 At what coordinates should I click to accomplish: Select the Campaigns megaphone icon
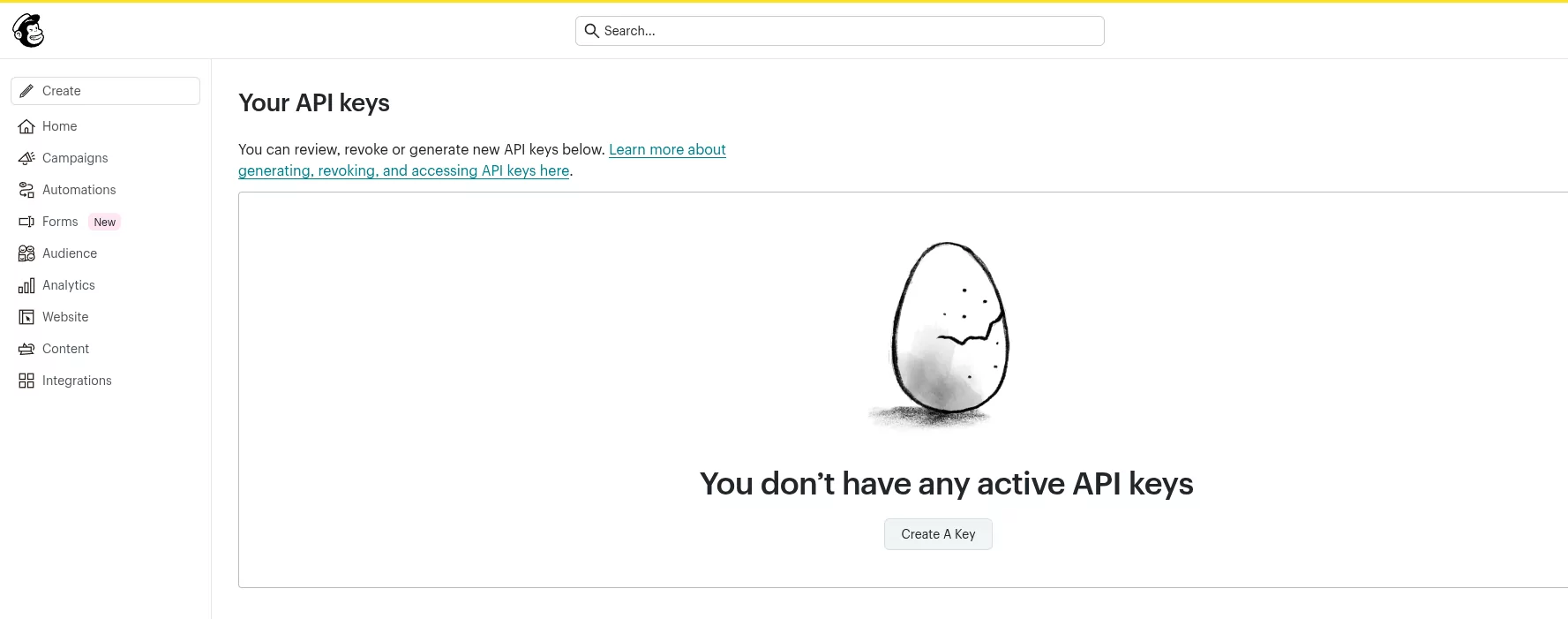[x=26, y=158]
